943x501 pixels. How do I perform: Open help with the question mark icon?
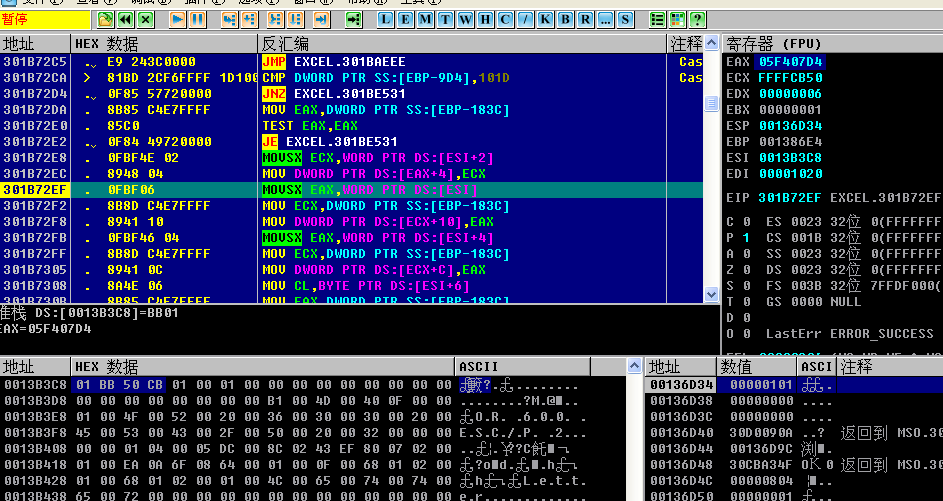point(697,19)
